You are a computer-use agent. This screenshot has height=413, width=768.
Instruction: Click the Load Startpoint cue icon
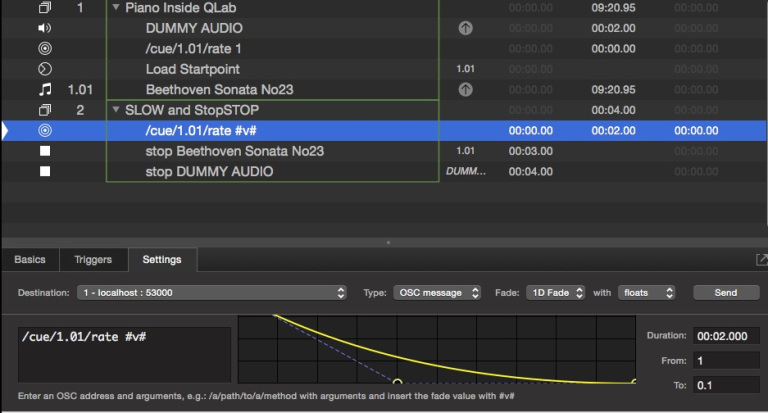coord(44,69)
